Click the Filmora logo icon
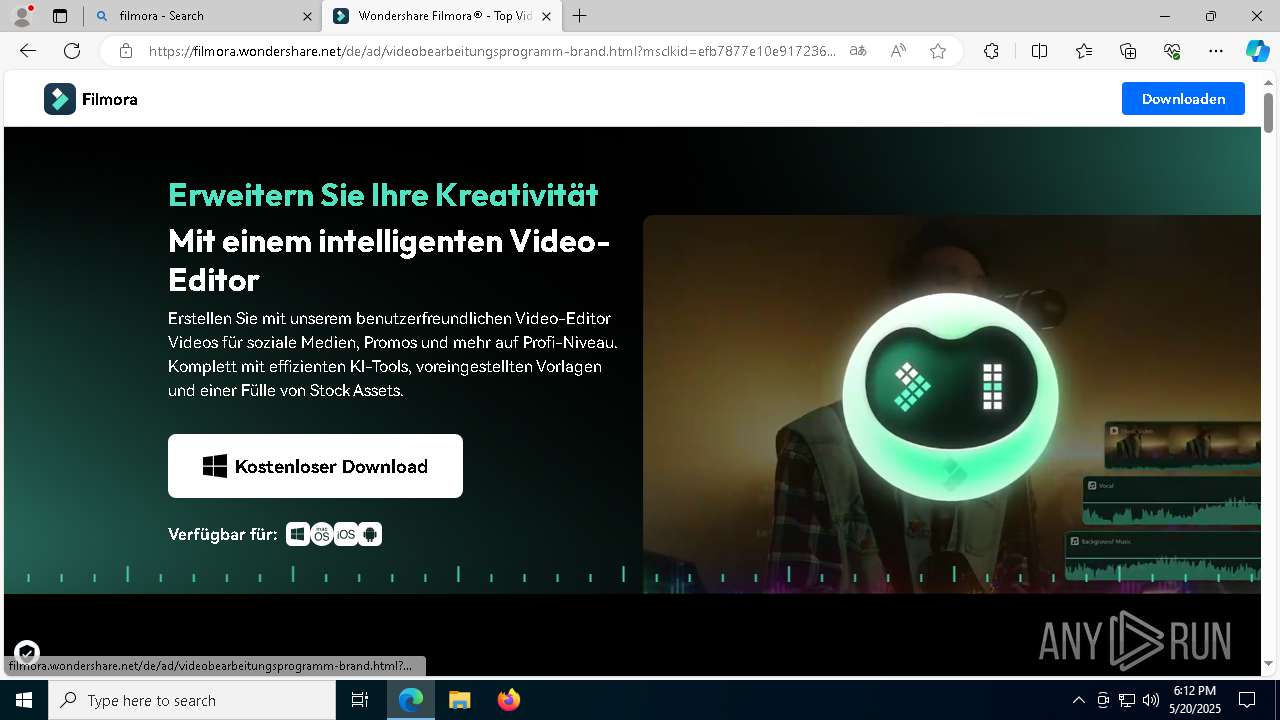This screenshot has width=1280, height=720. (60, 99)
